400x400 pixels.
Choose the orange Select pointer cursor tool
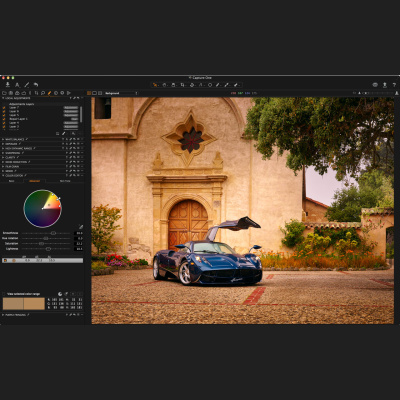[155, 85]
